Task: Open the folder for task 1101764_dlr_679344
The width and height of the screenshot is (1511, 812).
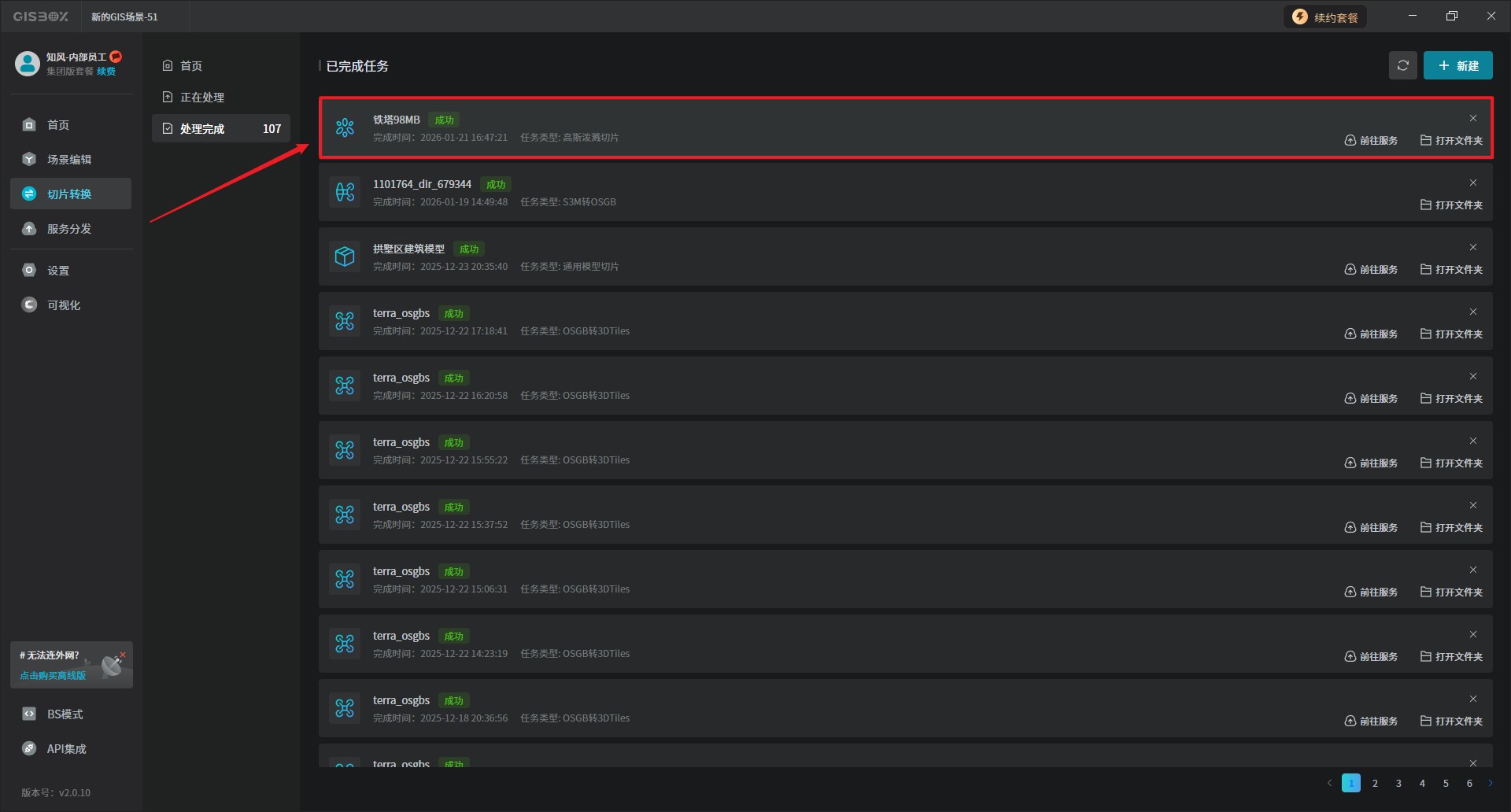Action: click(x=1451, y=205)
